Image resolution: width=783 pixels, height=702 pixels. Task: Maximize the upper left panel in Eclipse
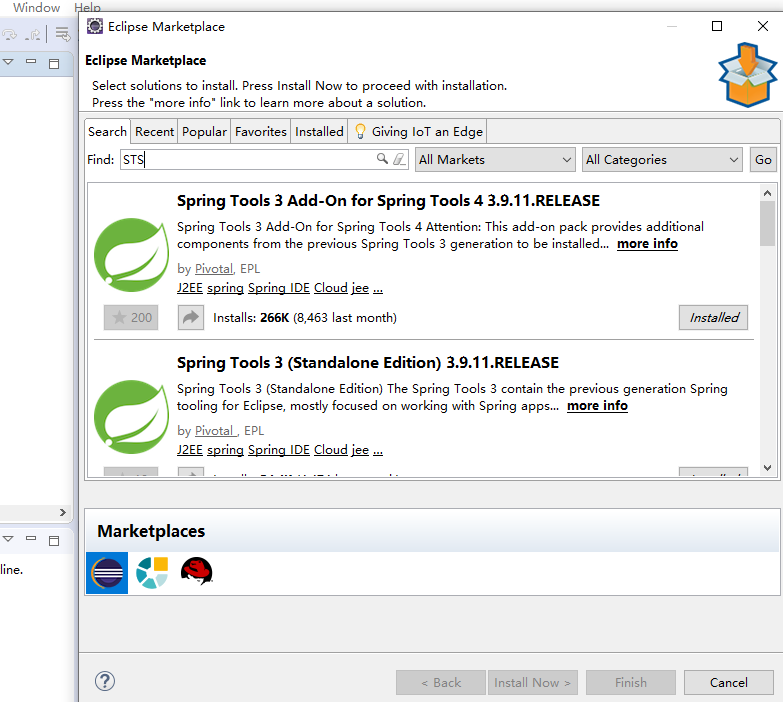point(54,63)
